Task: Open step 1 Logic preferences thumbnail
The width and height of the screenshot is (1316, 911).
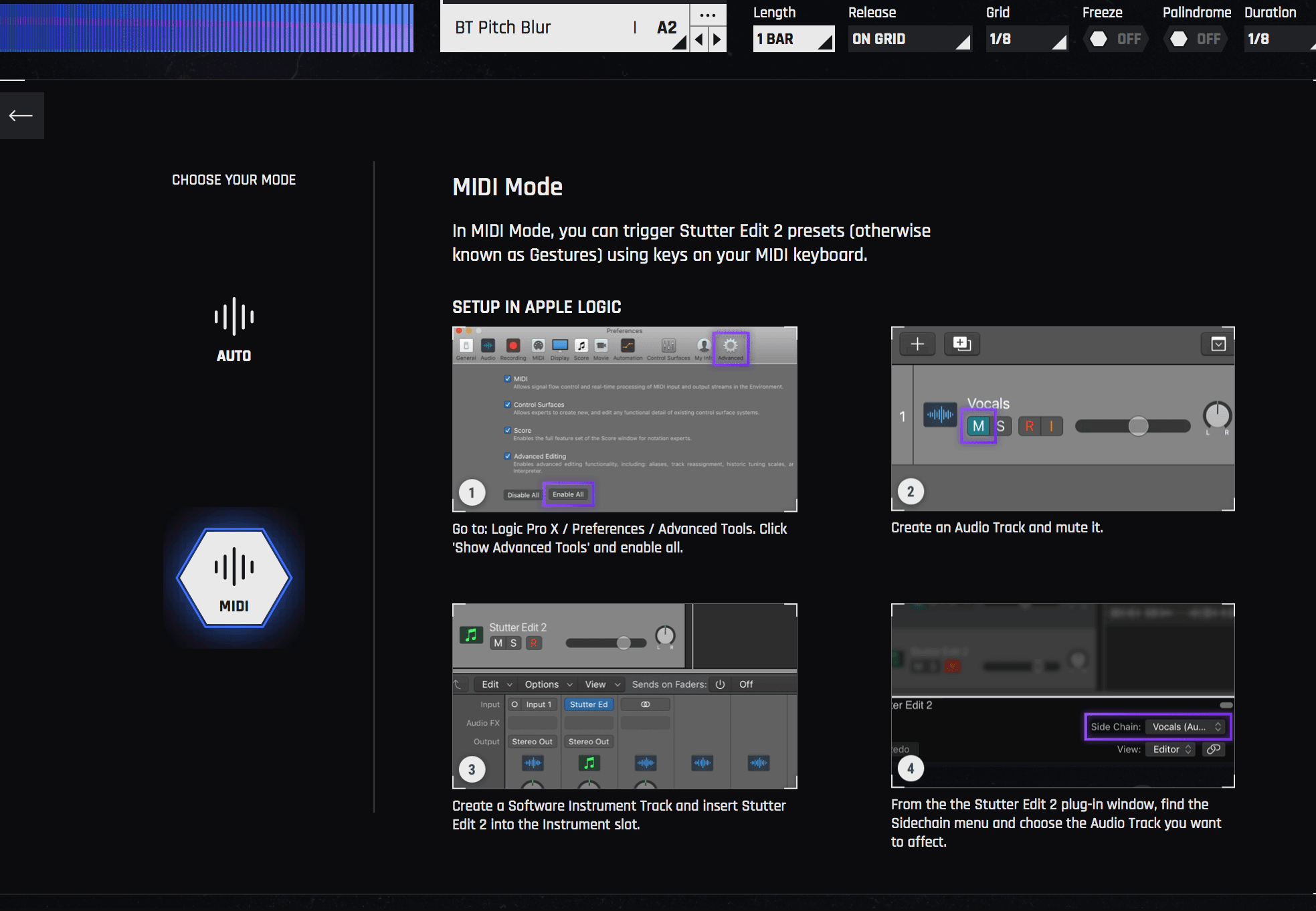Action: tap(625, 419)
